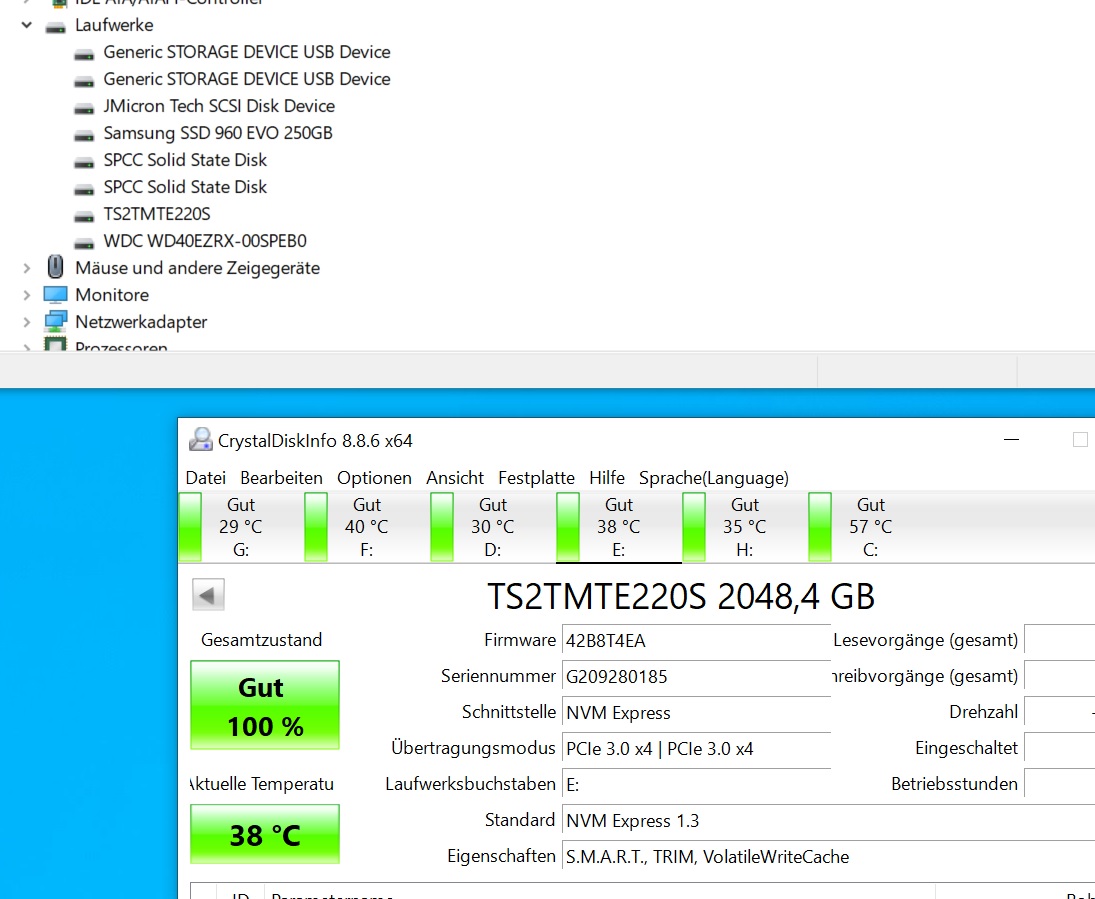Image resolution: width=1095 pixels, height=899 pixels.
Task: Click the mouse icon beside Mäuse und andere Zeigegeräte
Action: [55, 267]
